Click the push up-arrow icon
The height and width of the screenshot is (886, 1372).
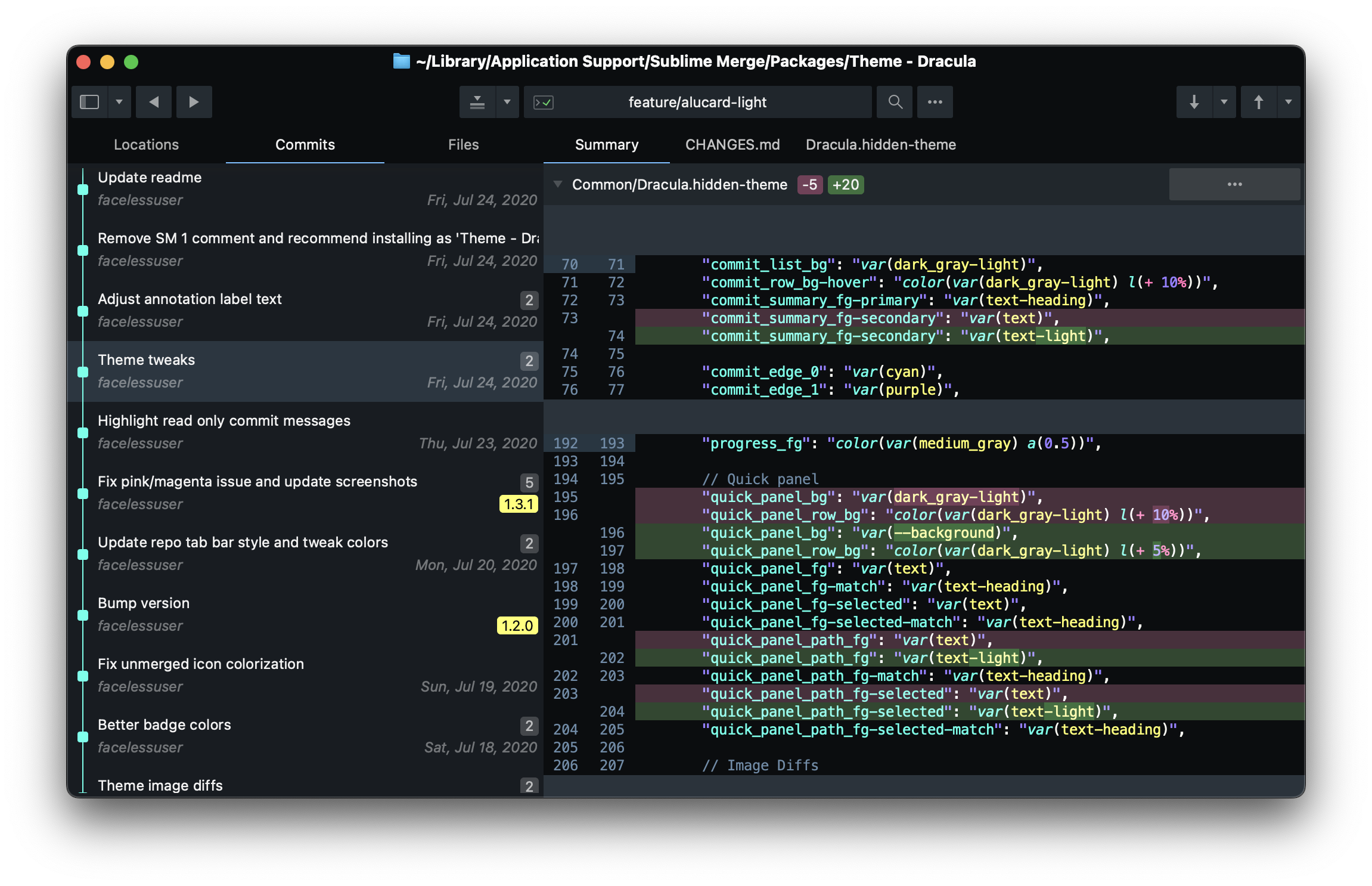coord(1258,102)
